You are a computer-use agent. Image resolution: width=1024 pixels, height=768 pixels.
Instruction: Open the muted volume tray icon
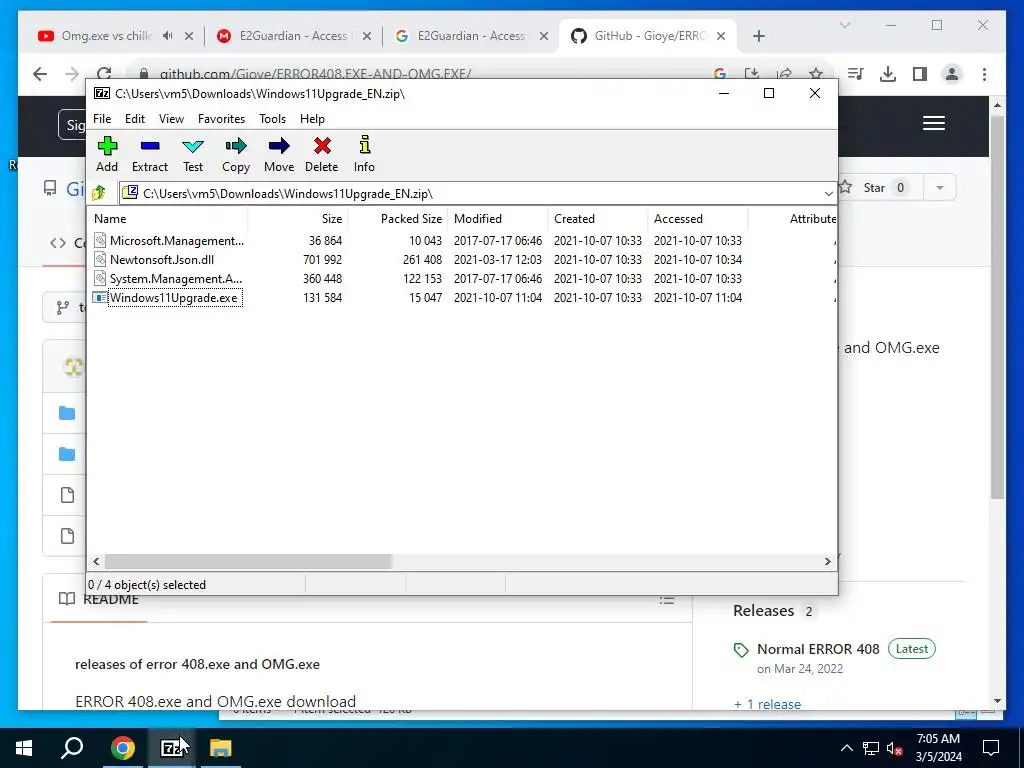click(x=895, y=748)
